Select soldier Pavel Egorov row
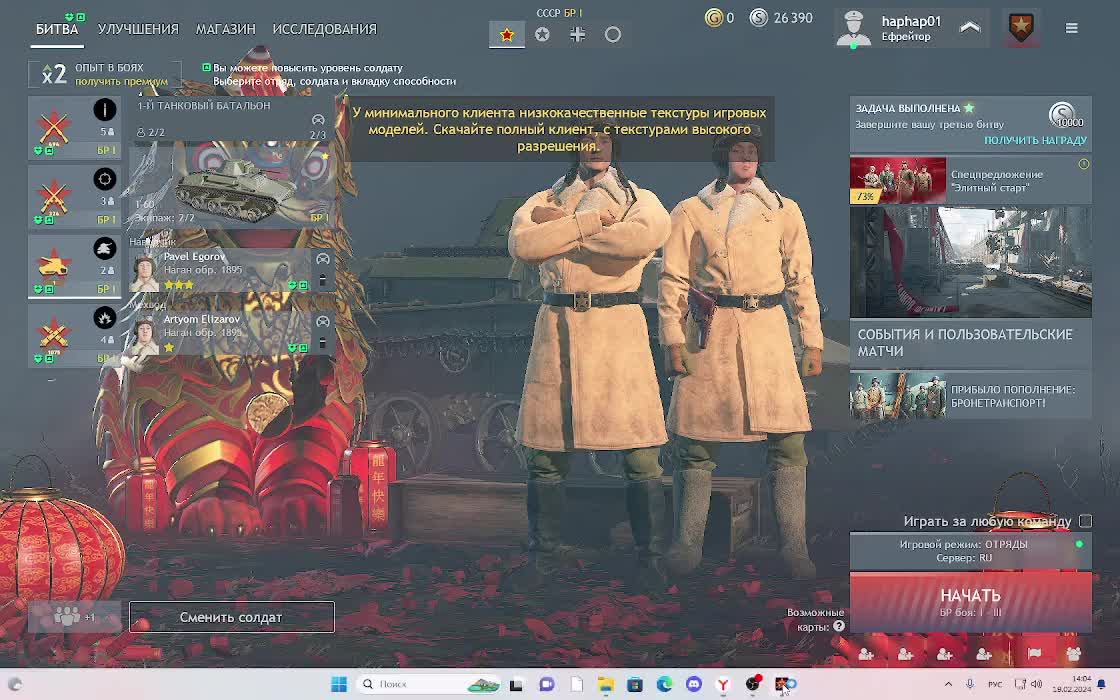 click(x=231, y=271)
